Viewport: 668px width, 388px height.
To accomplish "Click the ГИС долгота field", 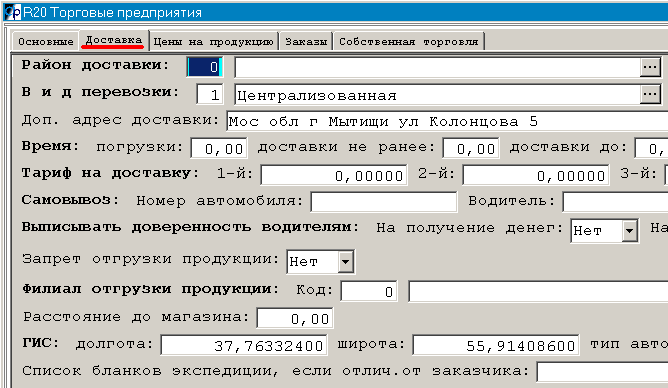I will 244,345.
